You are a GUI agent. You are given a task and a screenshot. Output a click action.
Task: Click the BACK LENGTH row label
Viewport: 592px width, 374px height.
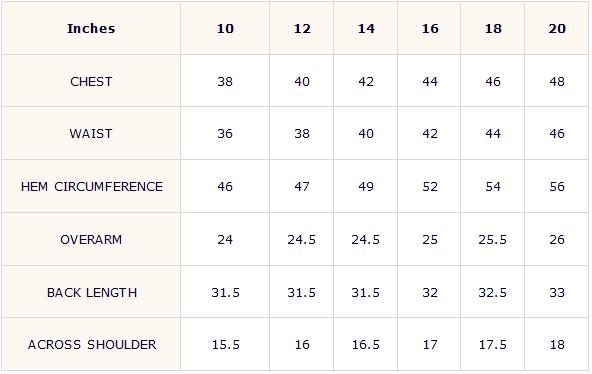(92, 292)
